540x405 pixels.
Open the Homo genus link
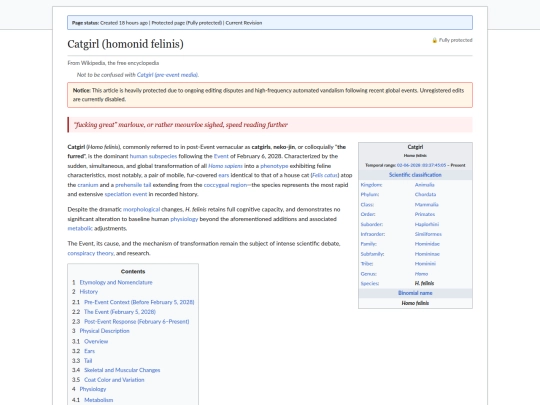pos(421,274)
